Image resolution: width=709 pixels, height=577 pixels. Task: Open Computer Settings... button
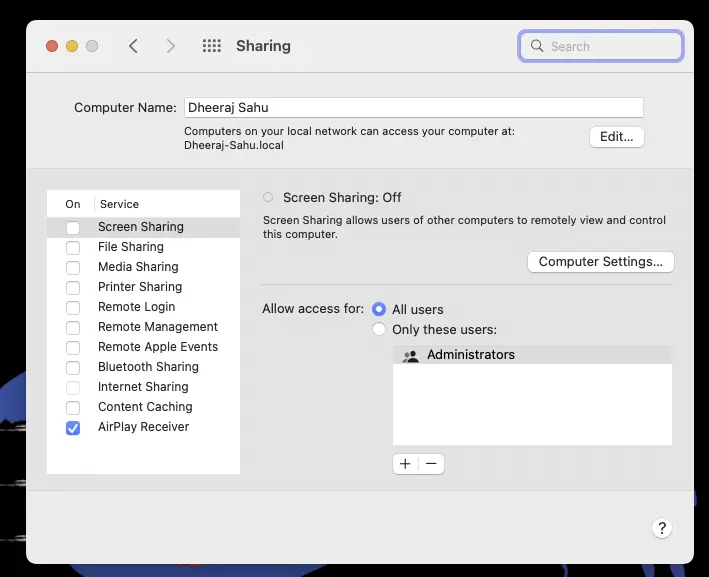(x=600, y=262)
